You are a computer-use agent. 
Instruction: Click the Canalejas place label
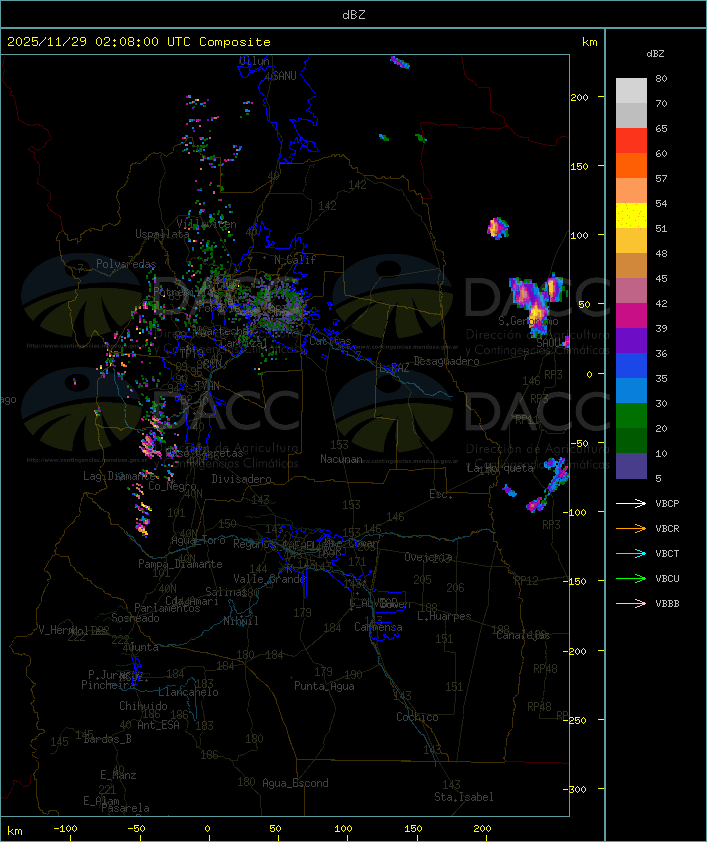point(523,635)
